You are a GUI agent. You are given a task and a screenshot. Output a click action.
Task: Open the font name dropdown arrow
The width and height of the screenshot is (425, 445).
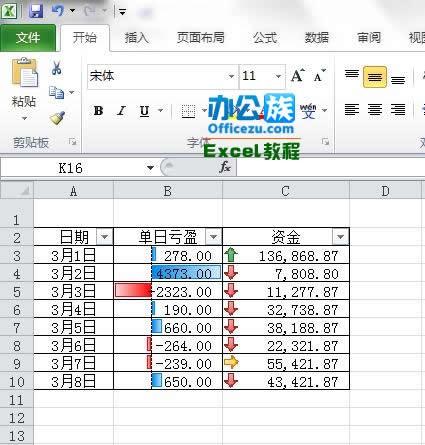click(231, 77)
